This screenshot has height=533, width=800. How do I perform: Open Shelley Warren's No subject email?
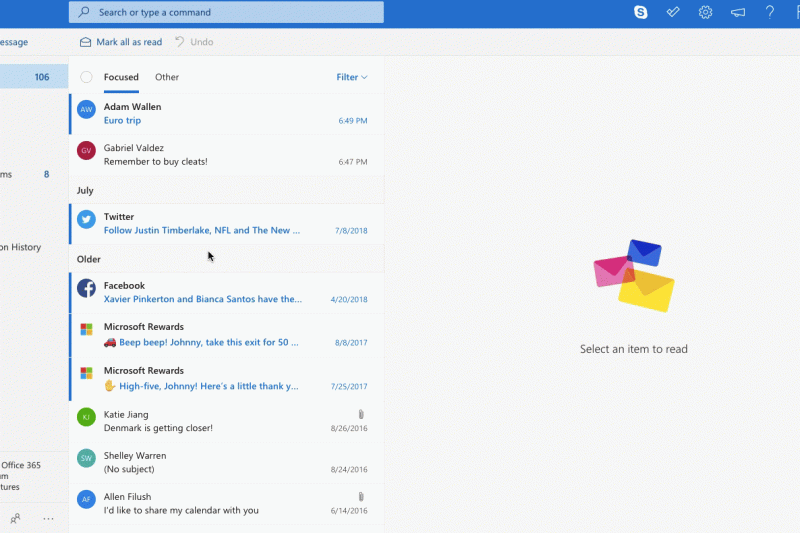(227, 463)
